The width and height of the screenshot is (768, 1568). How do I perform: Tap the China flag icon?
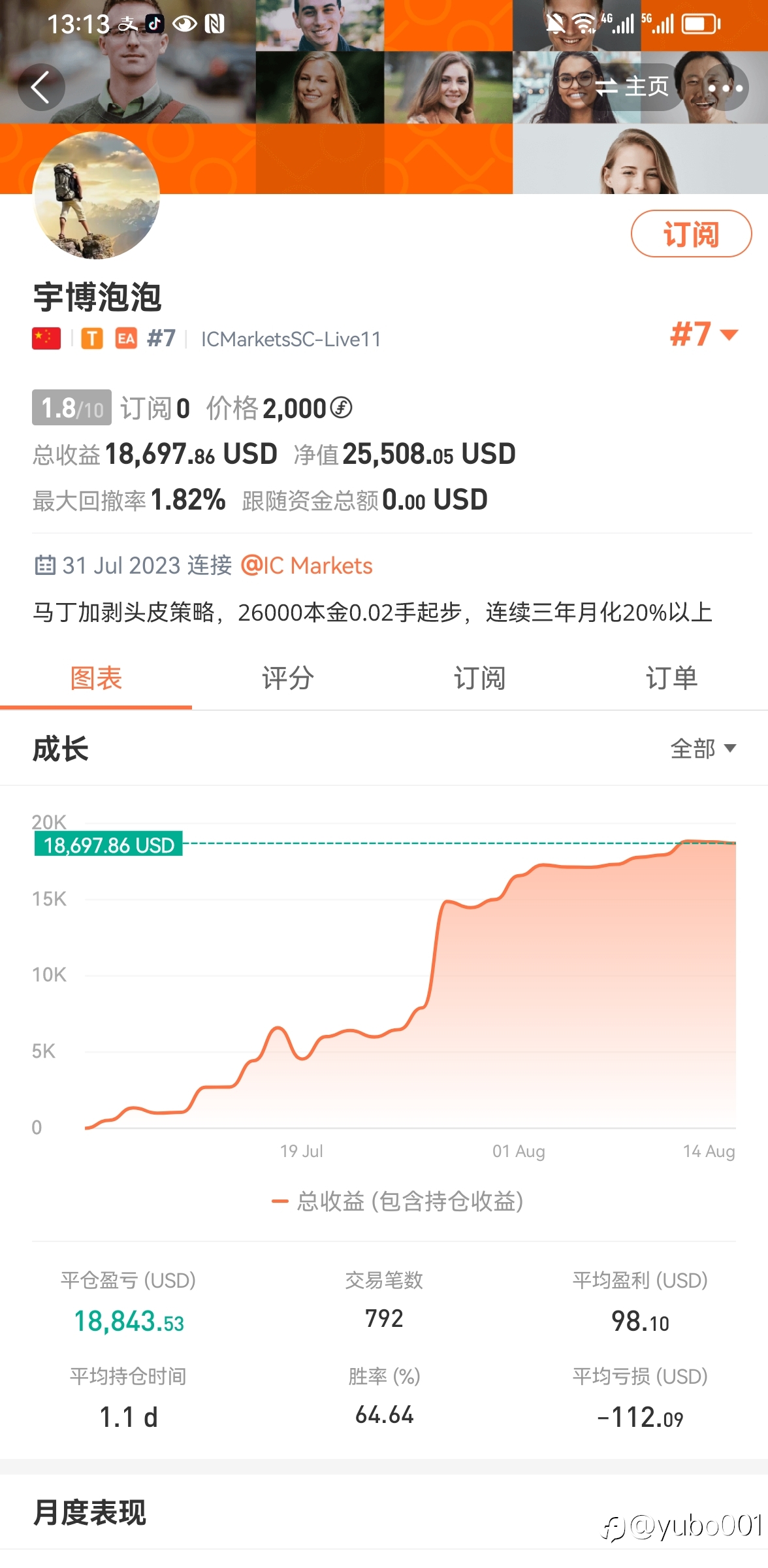tap(46, 338)
